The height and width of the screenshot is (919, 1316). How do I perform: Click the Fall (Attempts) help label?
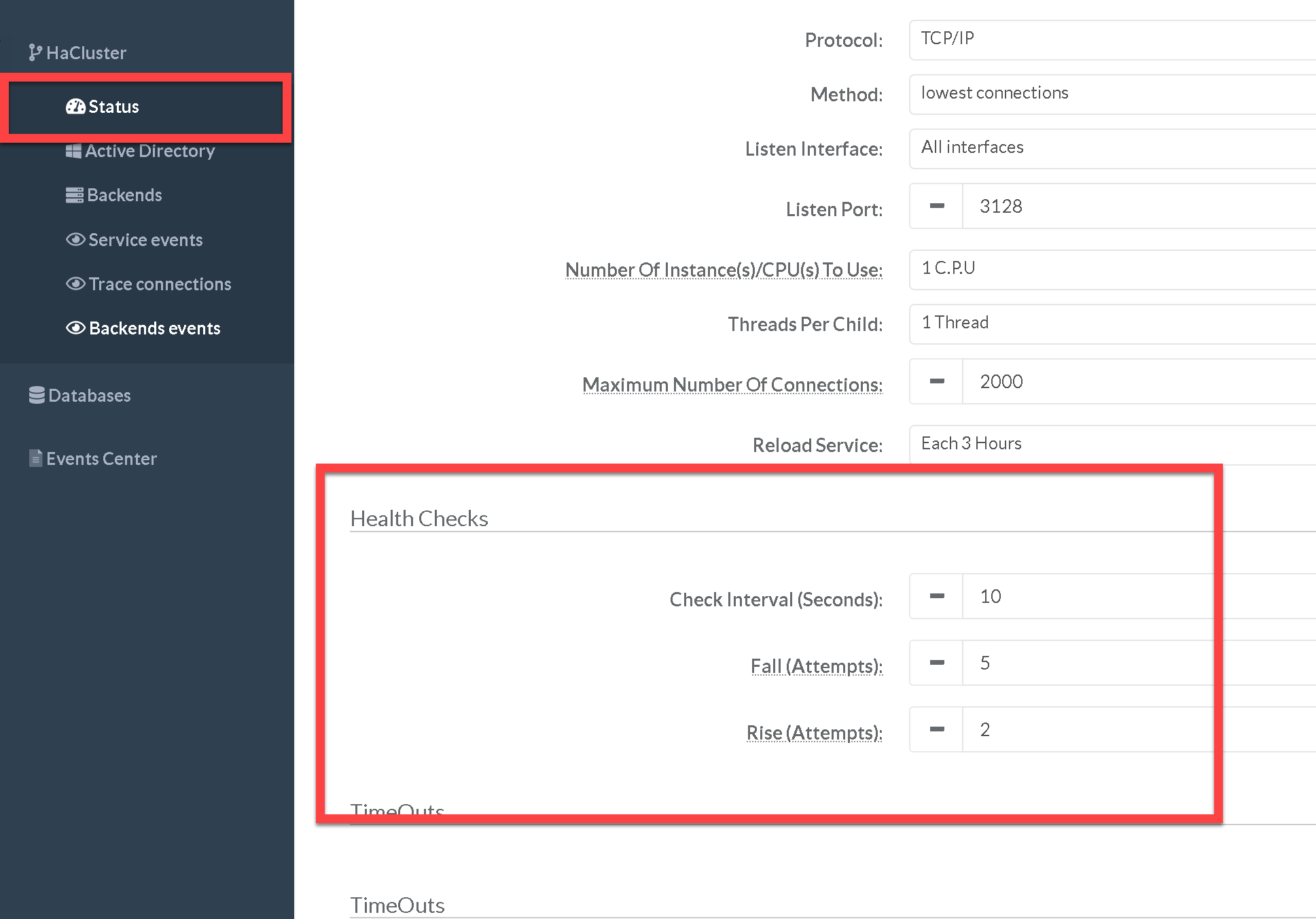pos(816,666)
